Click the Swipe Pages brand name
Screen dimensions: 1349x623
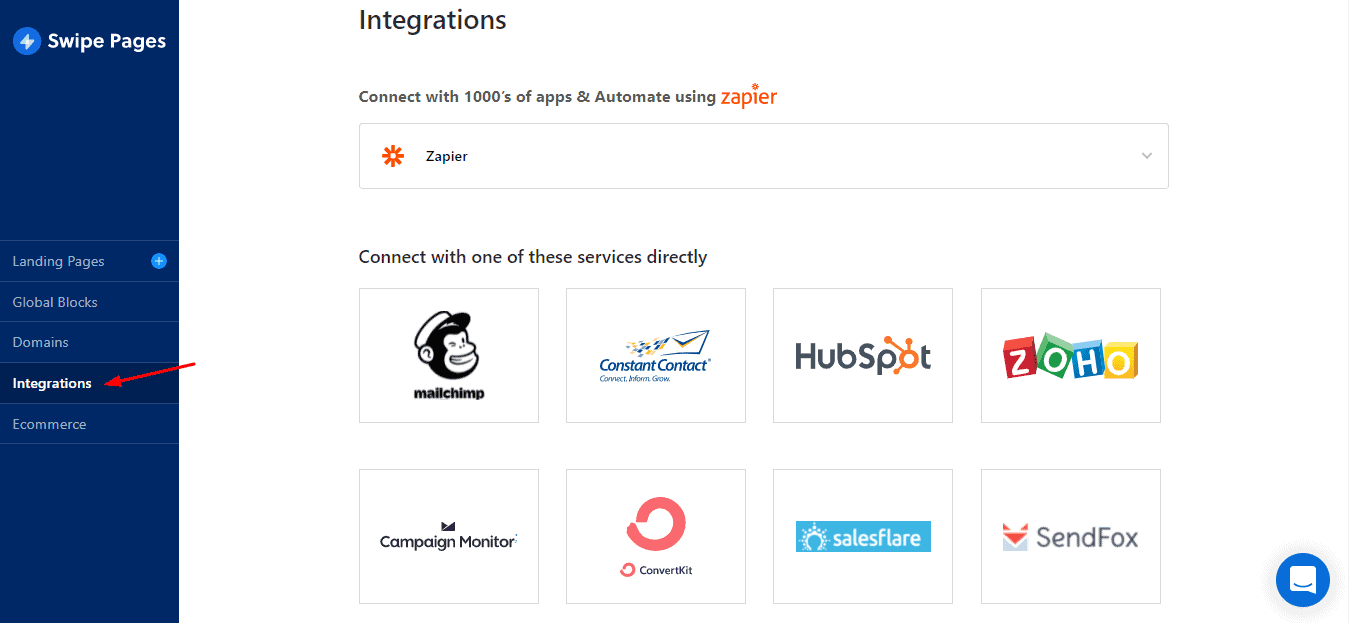pyautogui.click(x=107, y=41)
